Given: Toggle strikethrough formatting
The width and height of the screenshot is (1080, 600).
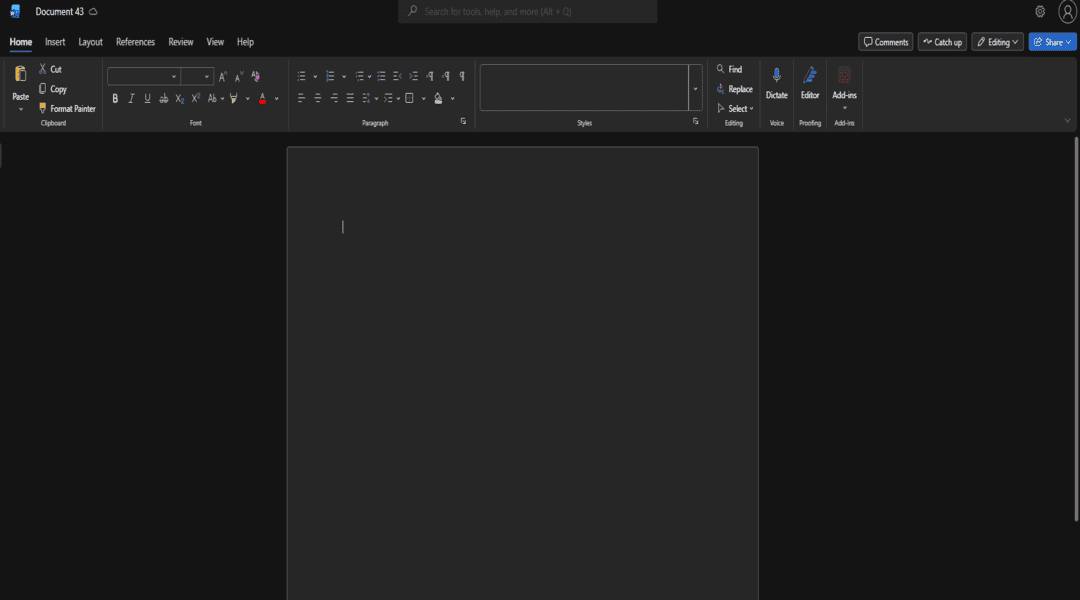Looking at the screenshot, I should pyautogui.click(x=164, y=98).
